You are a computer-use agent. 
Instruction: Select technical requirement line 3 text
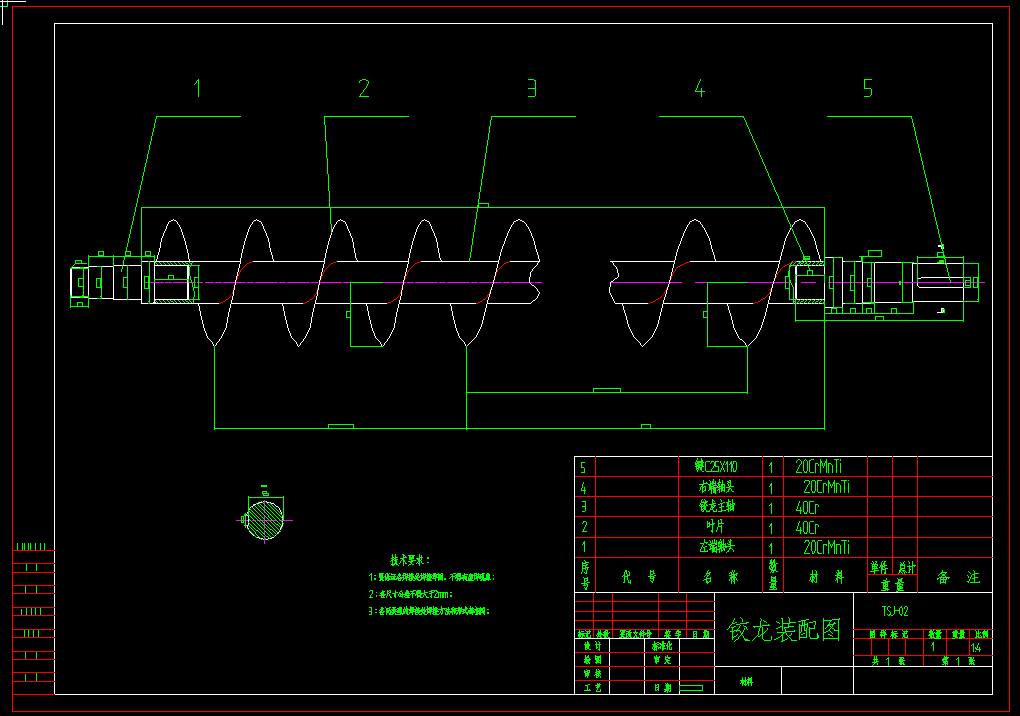click(x=429, y=611)
